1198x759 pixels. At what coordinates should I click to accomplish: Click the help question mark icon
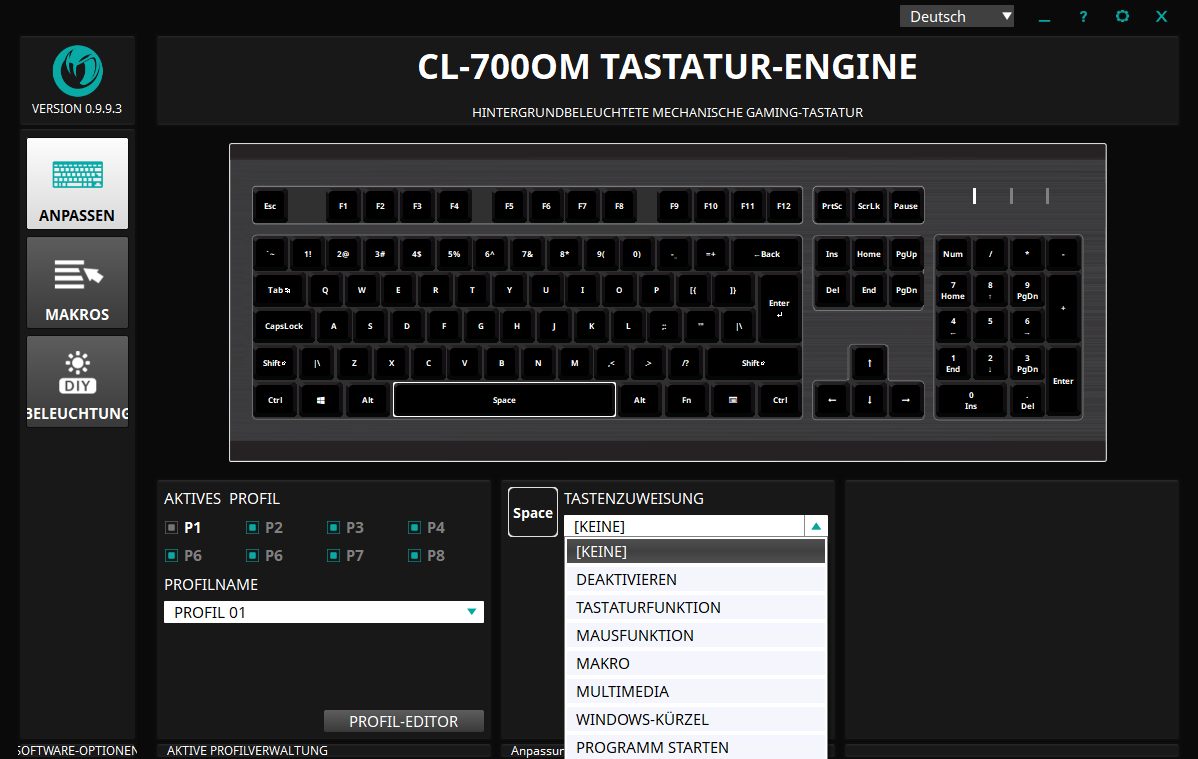coord(1083,17)
